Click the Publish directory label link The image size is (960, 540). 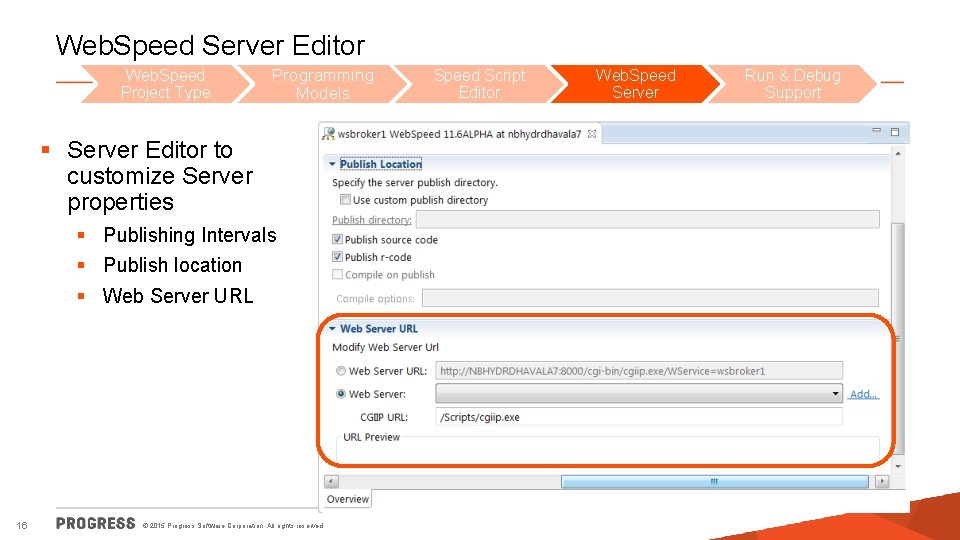pos(372,220)
